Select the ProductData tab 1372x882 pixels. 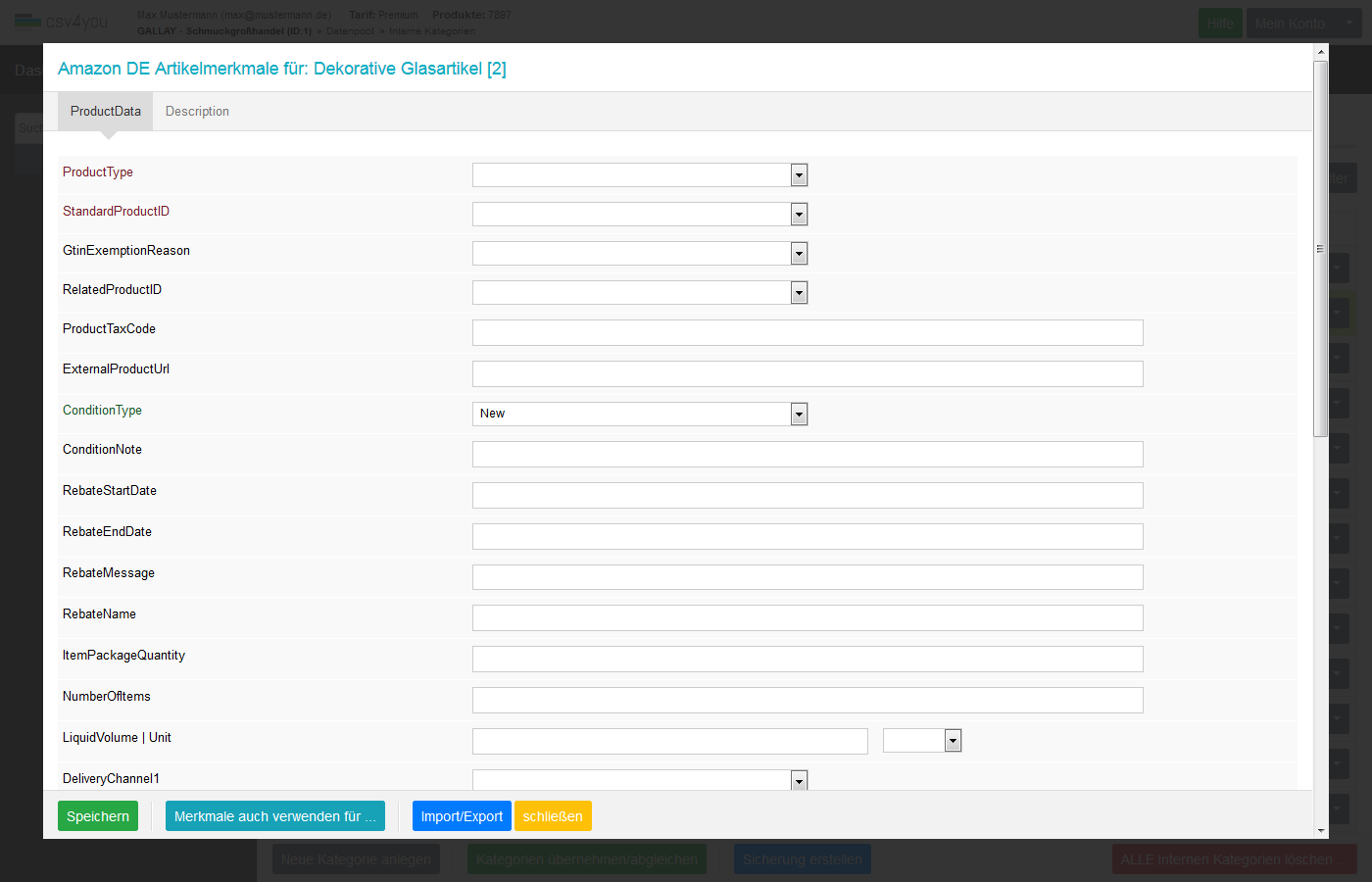[106, 112]
